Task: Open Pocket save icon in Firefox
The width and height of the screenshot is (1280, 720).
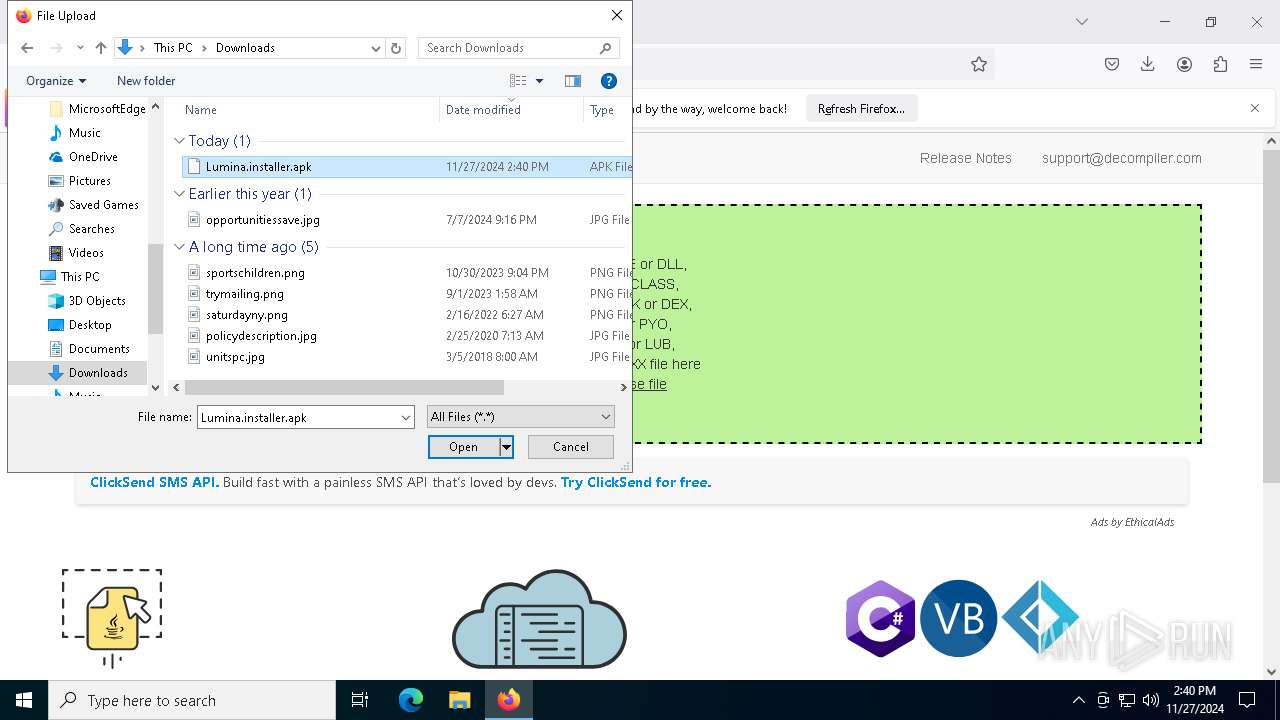Action: pos(1112,64)
